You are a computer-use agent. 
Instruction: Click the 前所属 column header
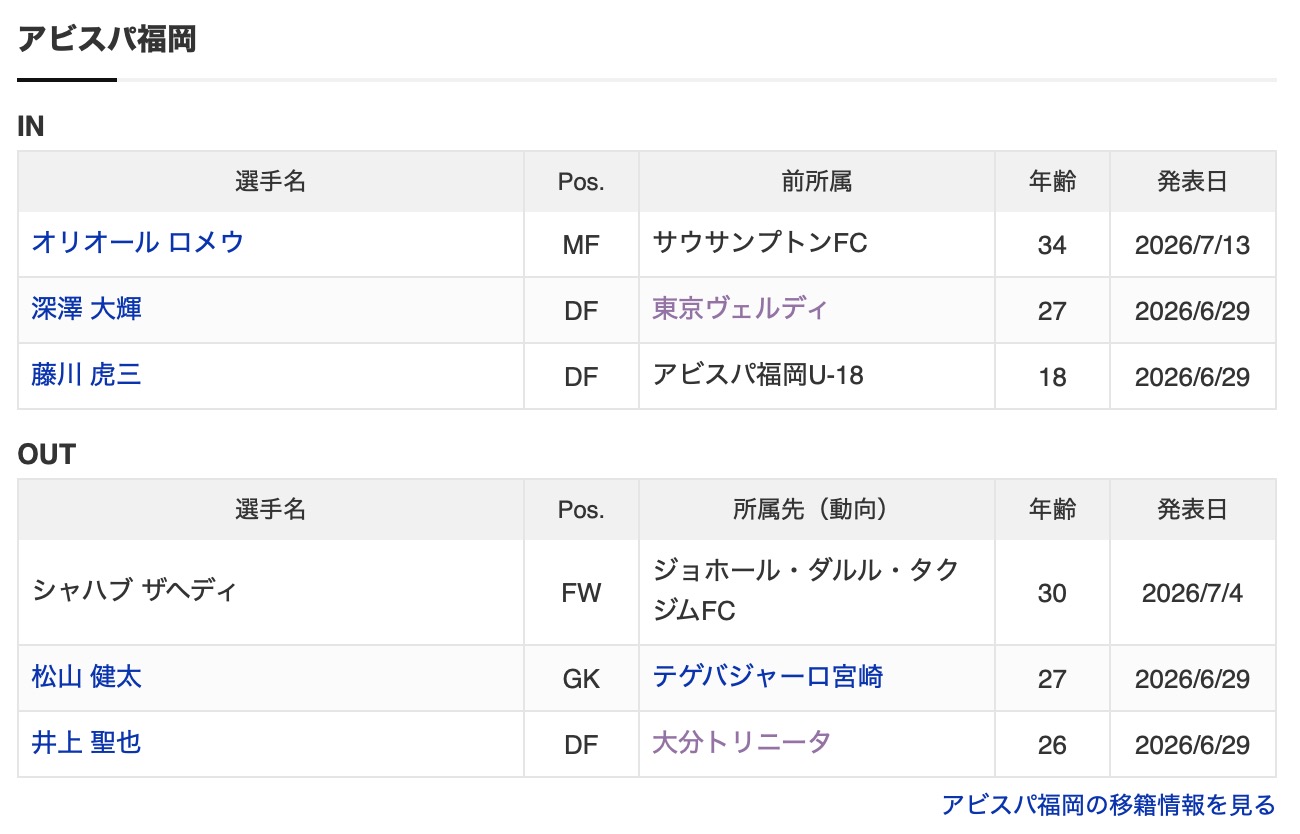pos(817,182)
